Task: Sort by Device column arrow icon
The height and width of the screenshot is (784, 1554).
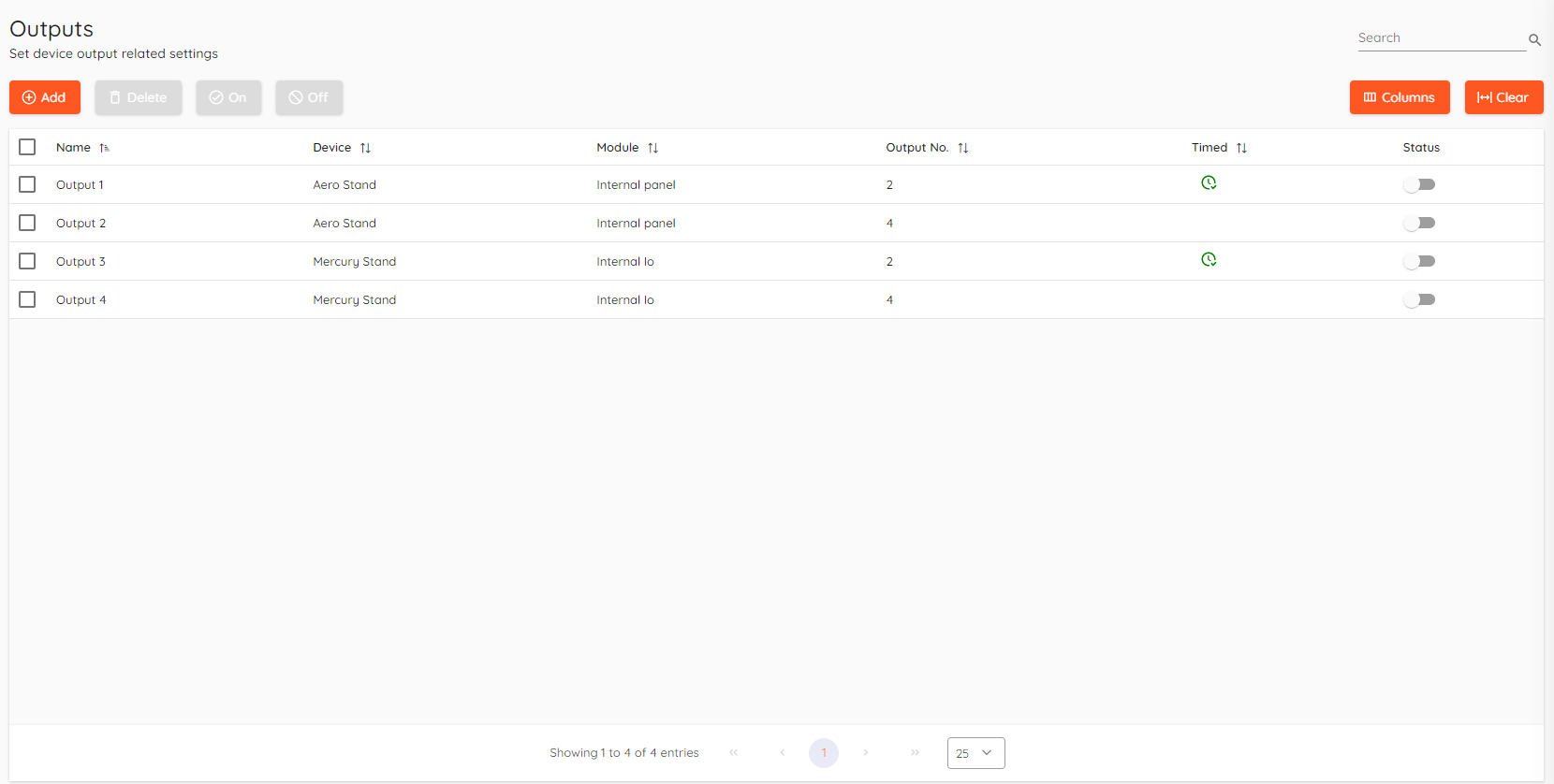Action: click(x=365, y=148)
